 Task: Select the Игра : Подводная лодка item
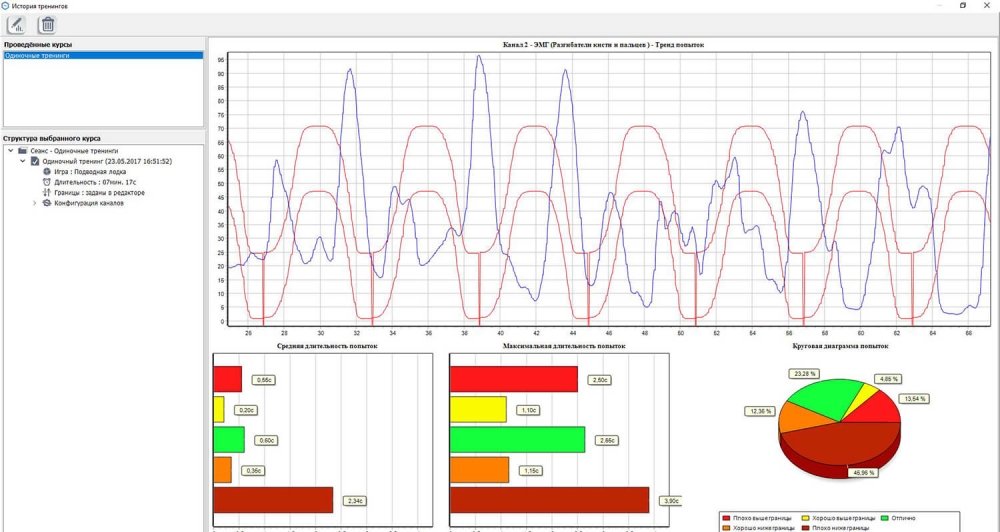95,171
